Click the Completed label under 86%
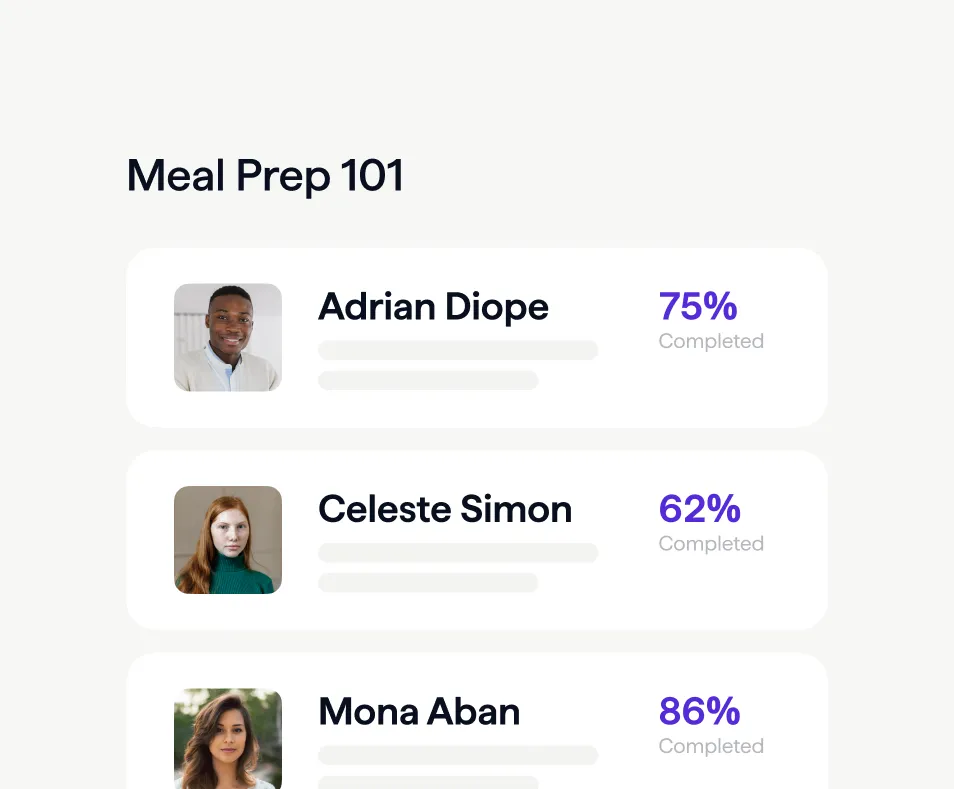 710,746
